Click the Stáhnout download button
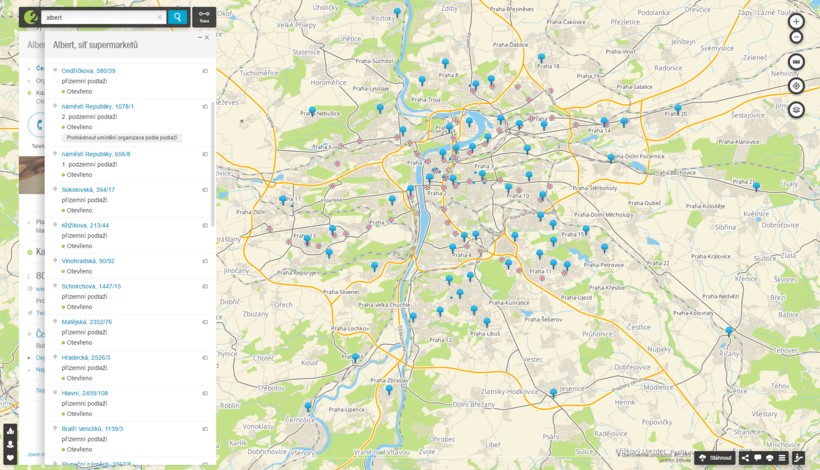Screen dimensions: 820x470 click(715, 458)
